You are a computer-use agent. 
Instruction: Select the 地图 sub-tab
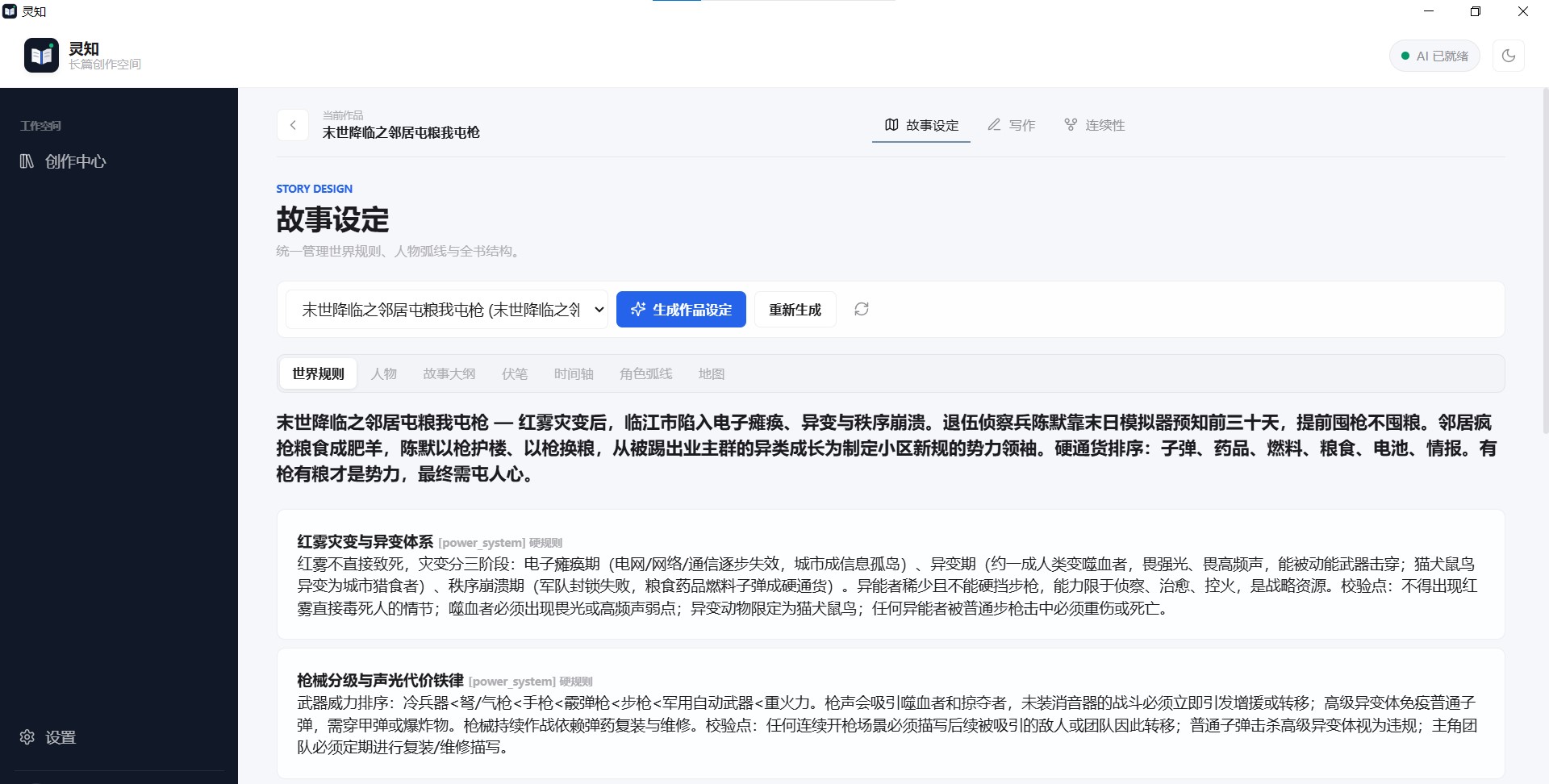pos(712,373)
